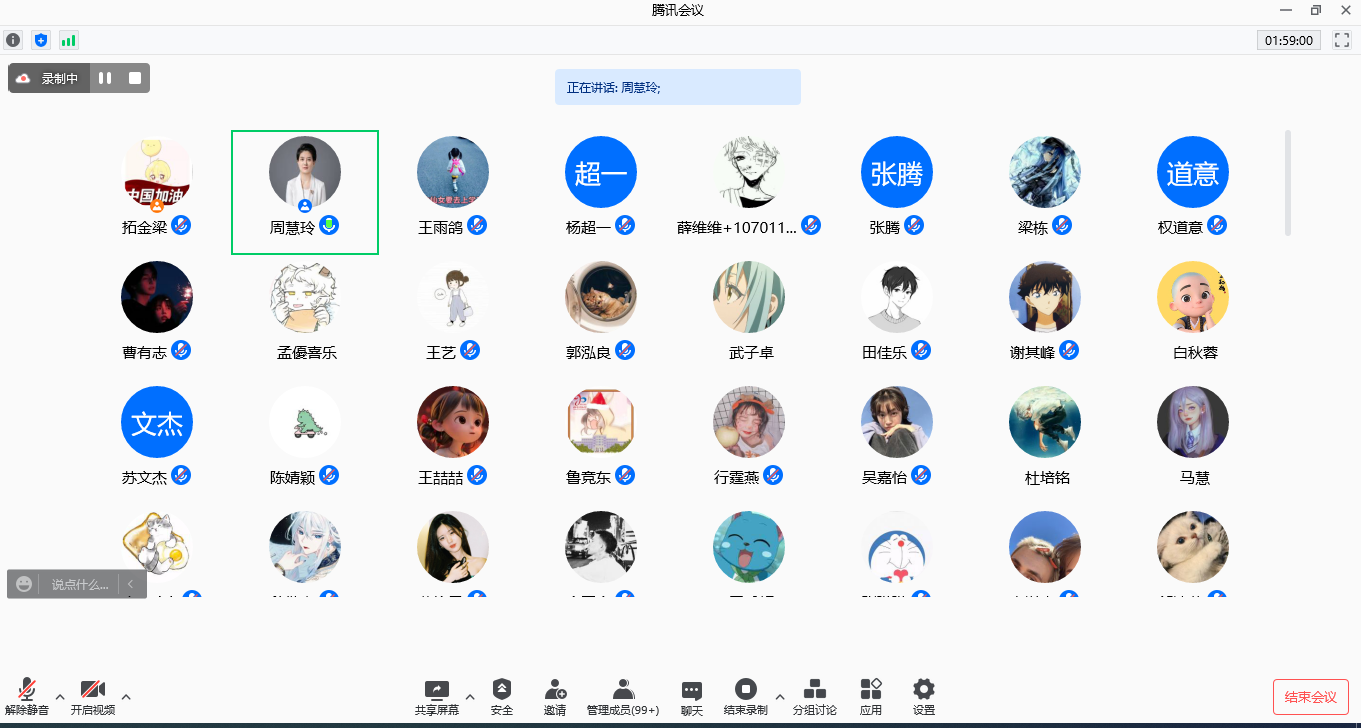The height and width of the screenshot is (728, 1361).
Task: Open 设置 settings gear
Action: point(924,697)
